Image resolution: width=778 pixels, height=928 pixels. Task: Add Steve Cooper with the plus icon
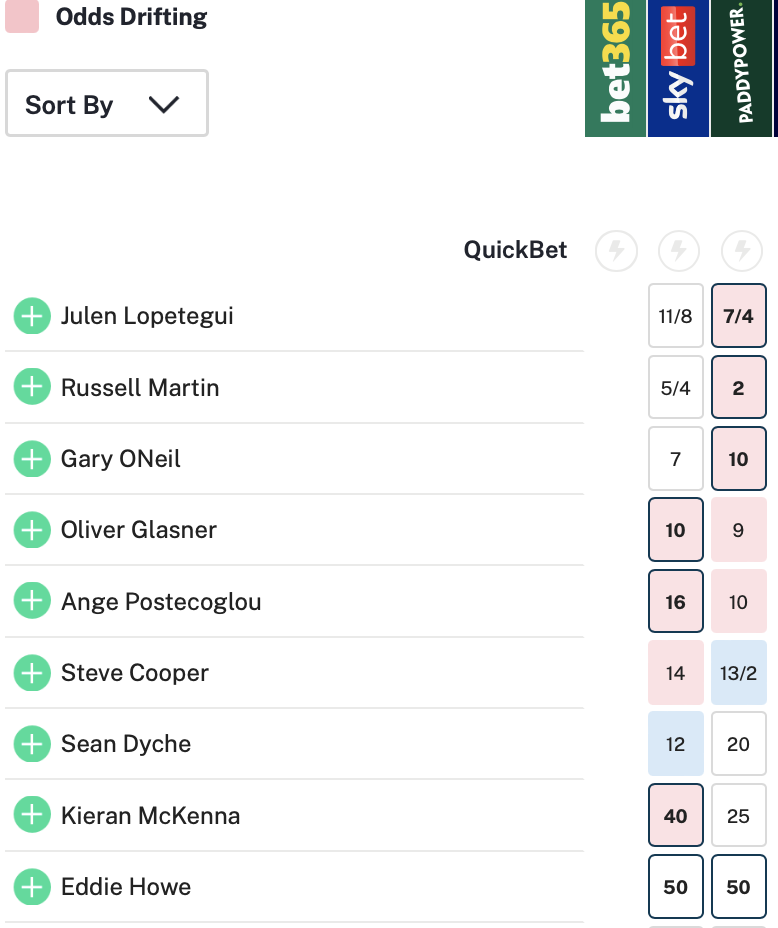pos(32,673)
